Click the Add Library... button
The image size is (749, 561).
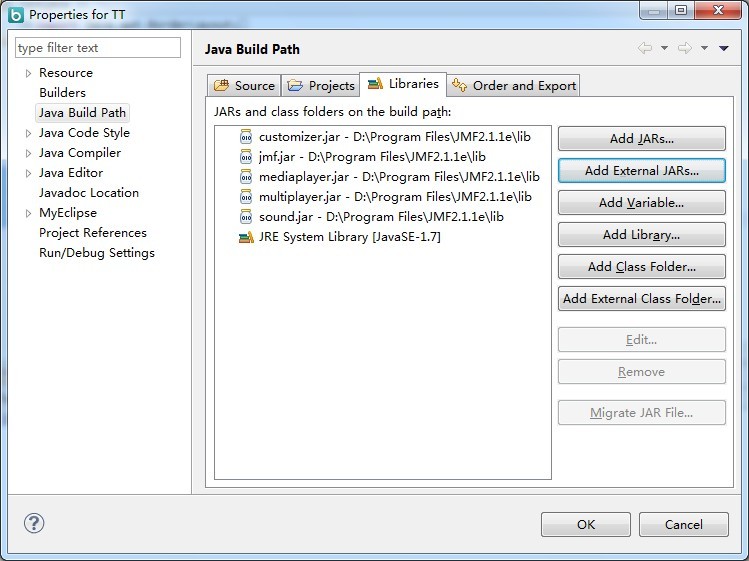coord(642,235)
